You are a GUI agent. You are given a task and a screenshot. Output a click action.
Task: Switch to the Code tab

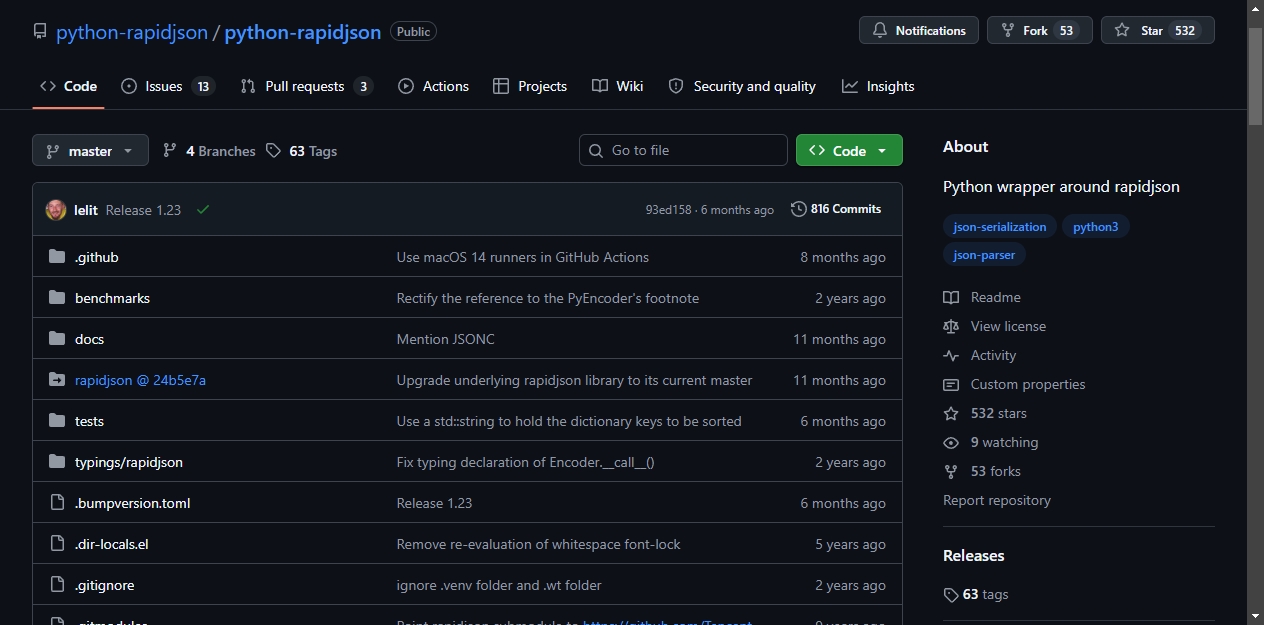tap(68, 86)
